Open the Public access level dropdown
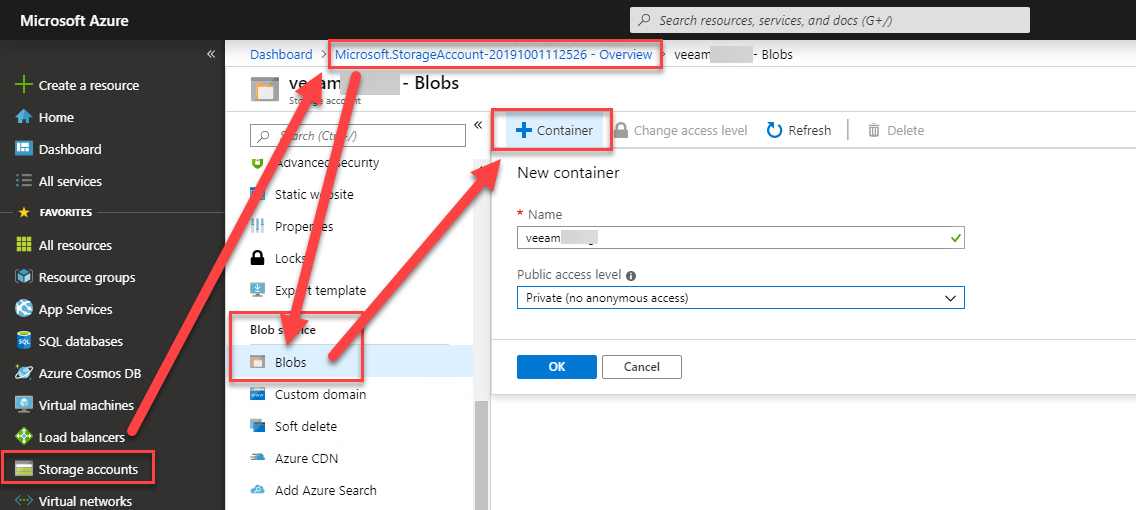Image resolution: width=1136 pixels, height=510 pixels. (x=740, y=297)
